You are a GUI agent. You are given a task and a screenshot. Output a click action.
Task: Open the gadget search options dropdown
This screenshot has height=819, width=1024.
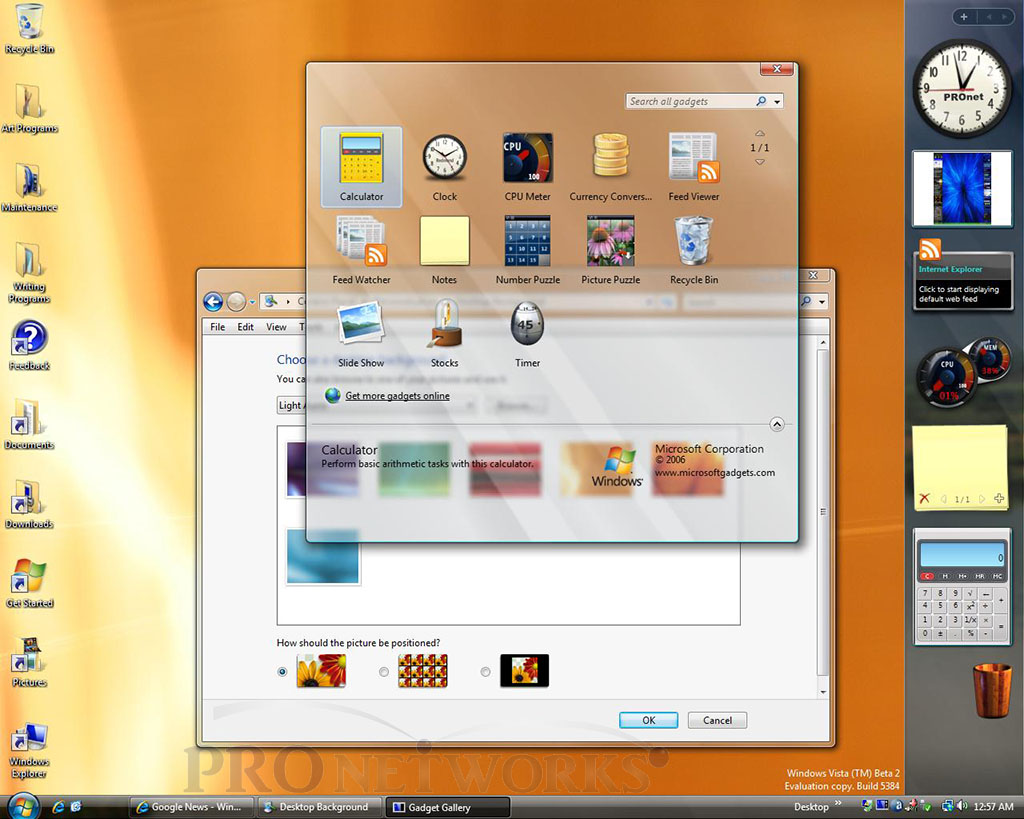tap(777, 102)
